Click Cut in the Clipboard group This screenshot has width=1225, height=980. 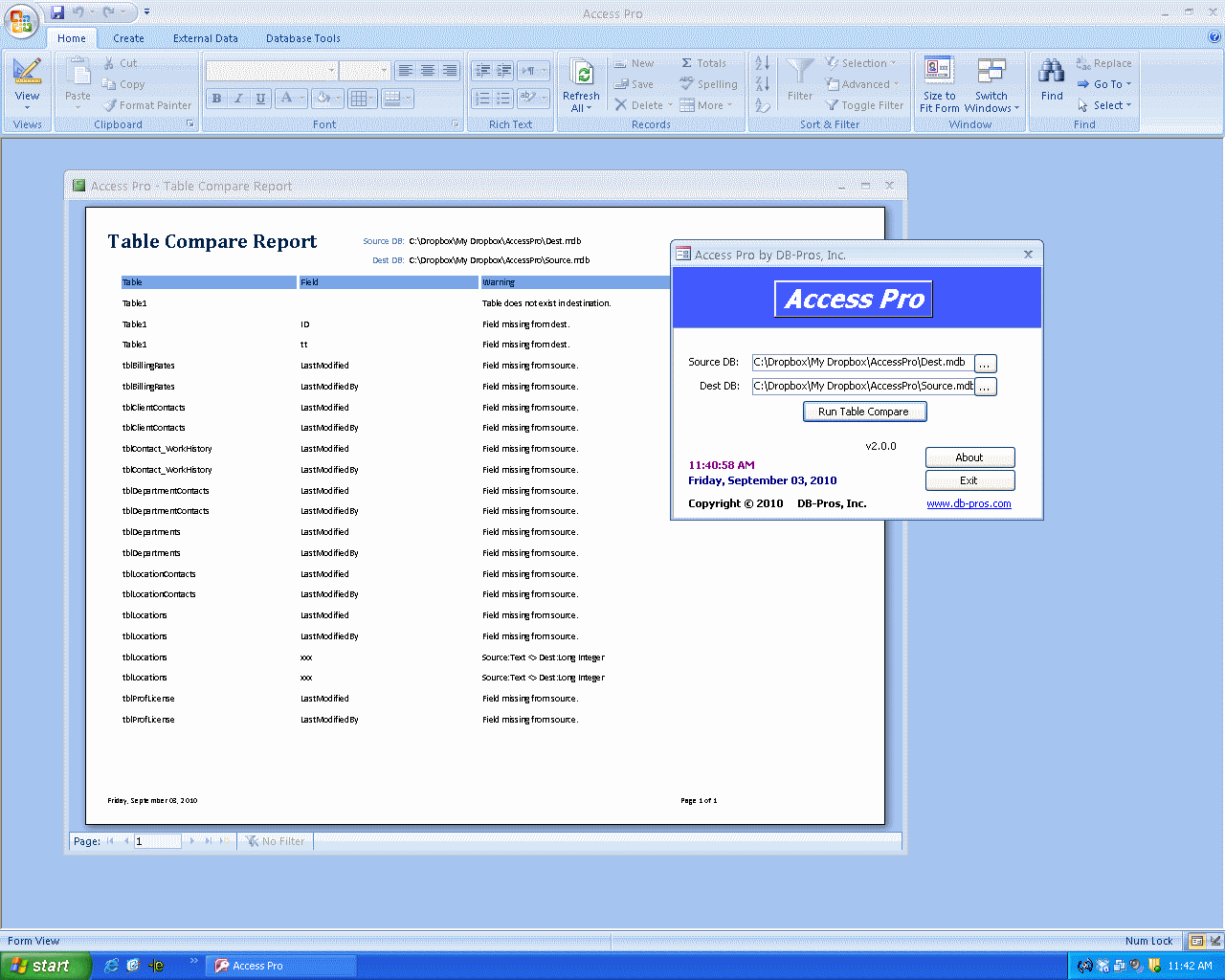121,63
